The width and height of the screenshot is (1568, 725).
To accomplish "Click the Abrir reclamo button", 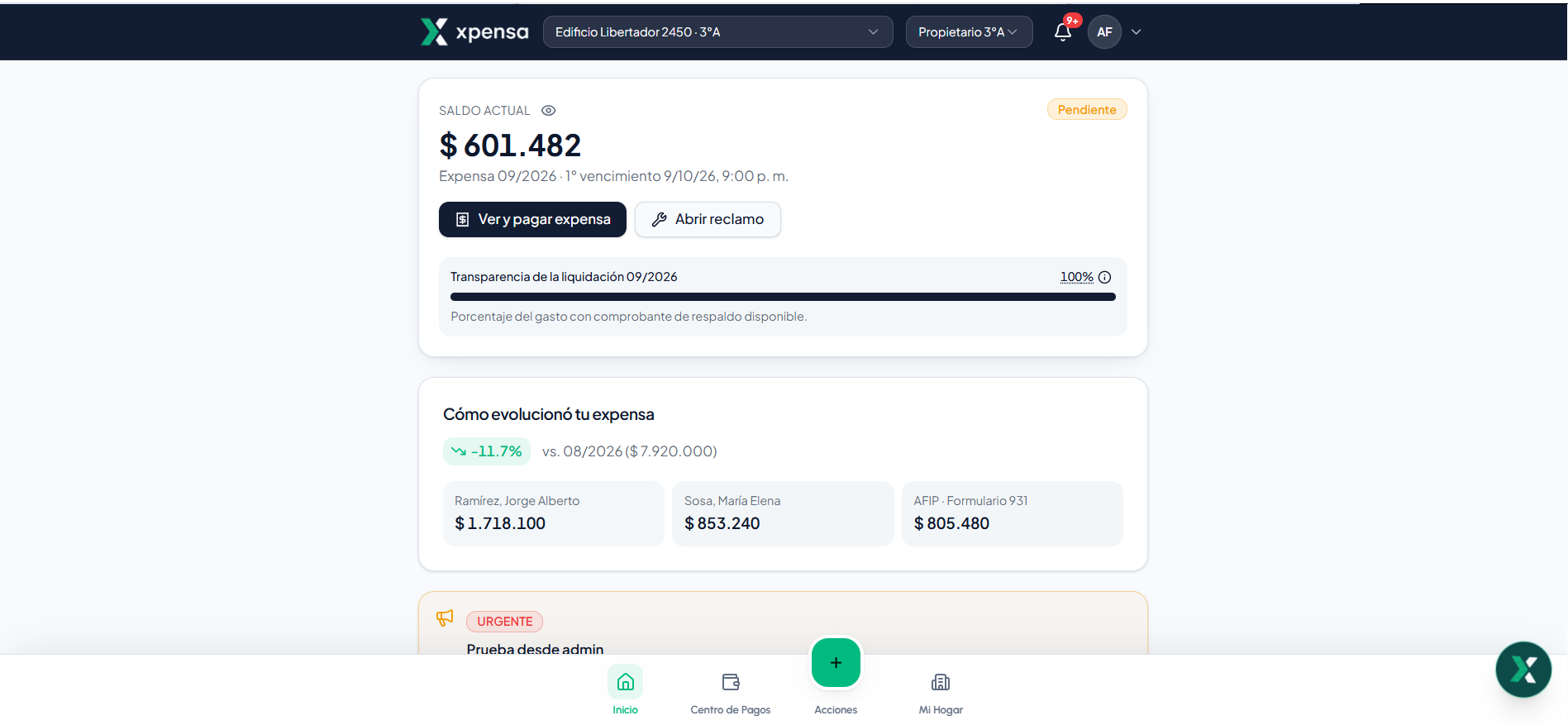I will click(708, 220).
